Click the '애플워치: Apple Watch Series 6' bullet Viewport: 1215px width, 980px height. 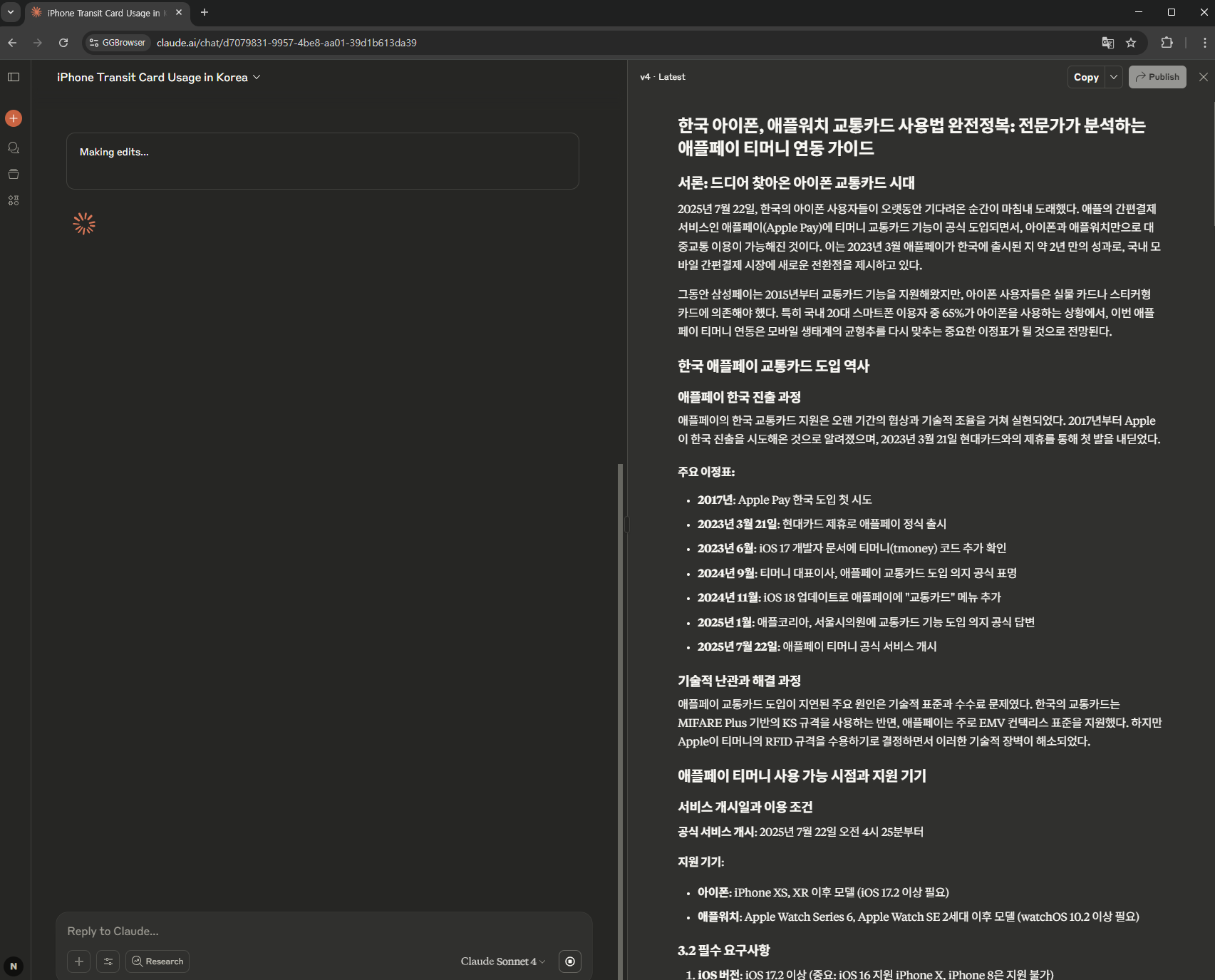coord(919,917)
